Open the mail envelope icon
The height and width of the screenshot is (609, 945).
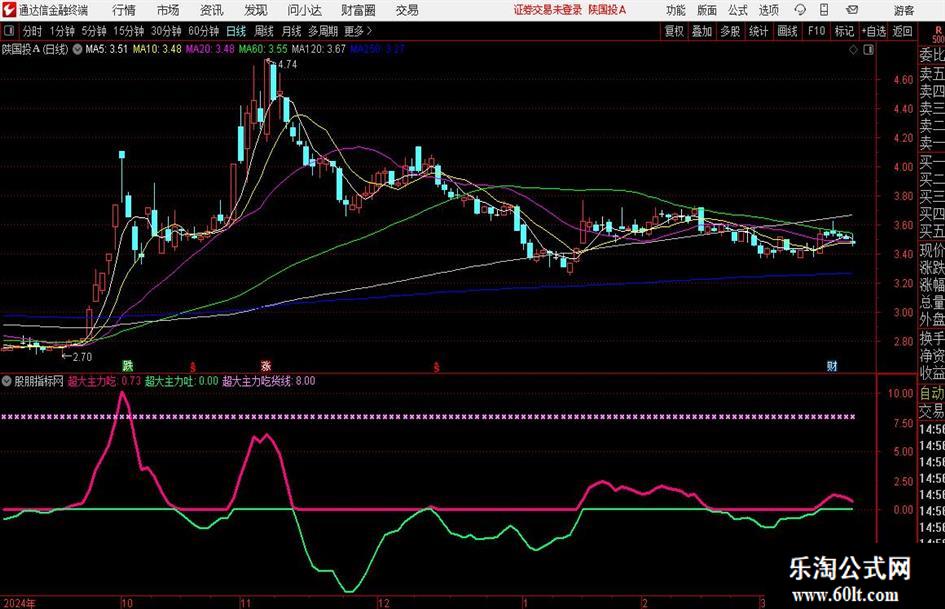[852, 10]
